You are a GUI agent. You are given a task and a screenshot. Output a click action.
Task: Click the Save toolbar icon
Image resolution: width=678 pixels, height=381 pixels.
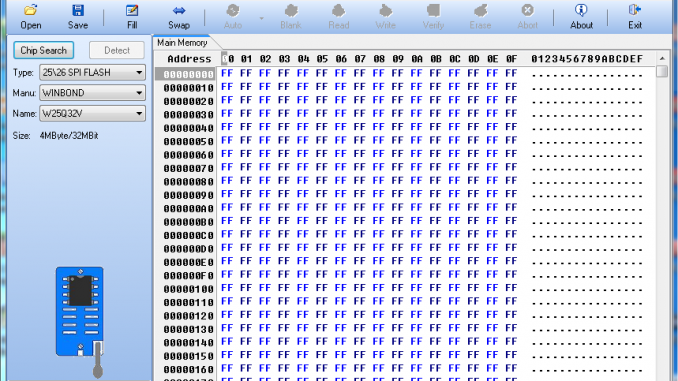click(78, 17)
